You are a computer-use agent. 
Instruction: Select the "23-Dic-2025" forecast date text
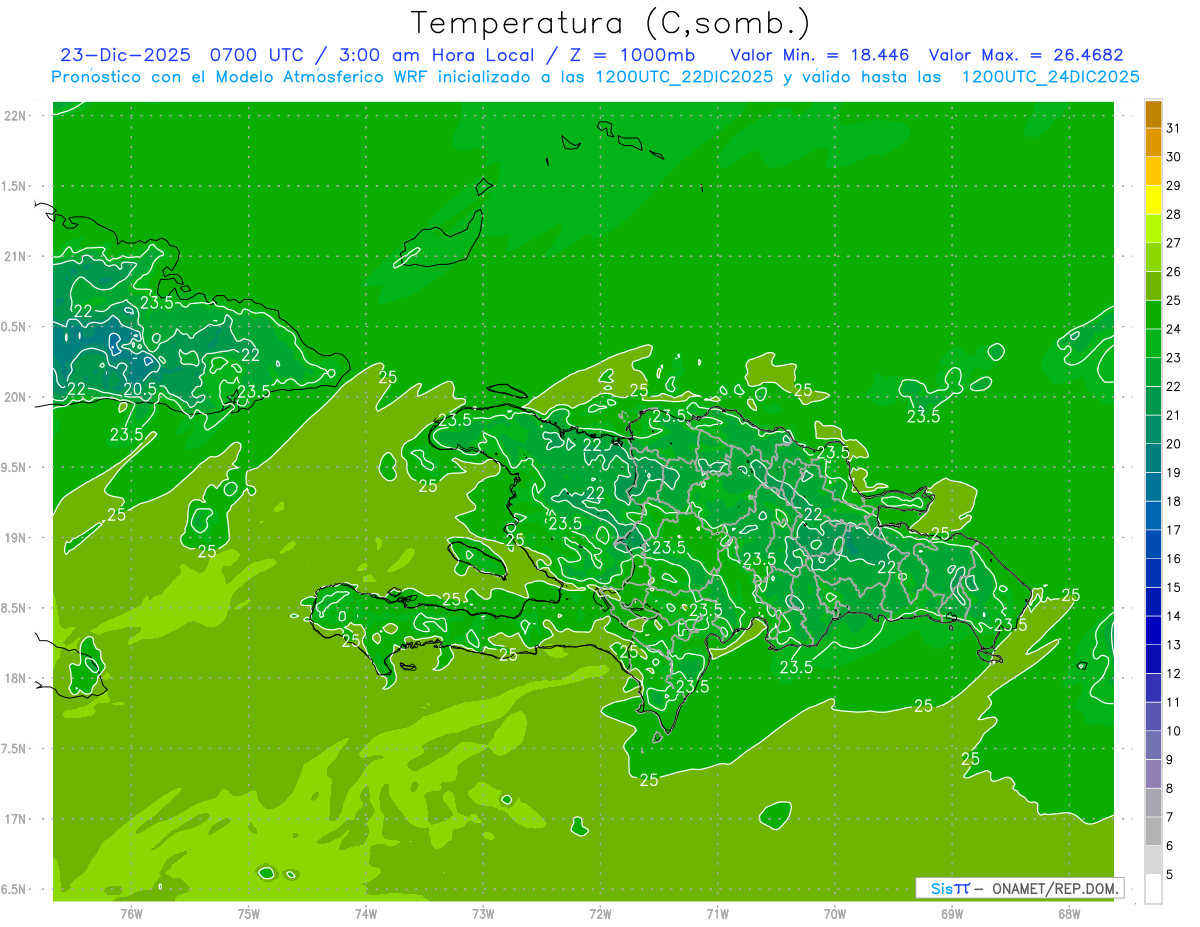tap(125, 55)
